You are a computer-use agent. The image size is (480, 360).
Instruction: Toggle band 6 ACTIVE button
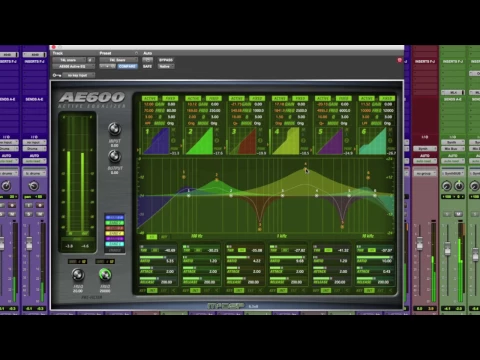[x=366, y=98]
